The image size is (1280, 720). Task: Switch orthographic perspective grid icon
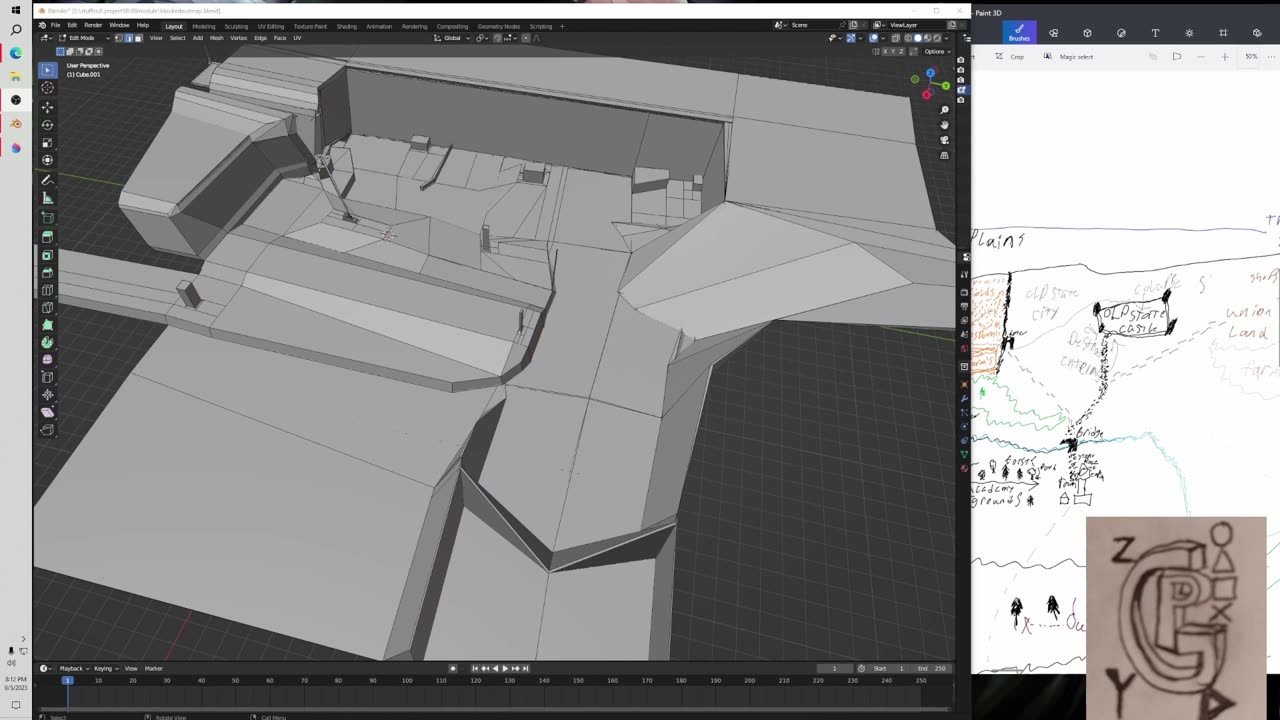point(944,156)
